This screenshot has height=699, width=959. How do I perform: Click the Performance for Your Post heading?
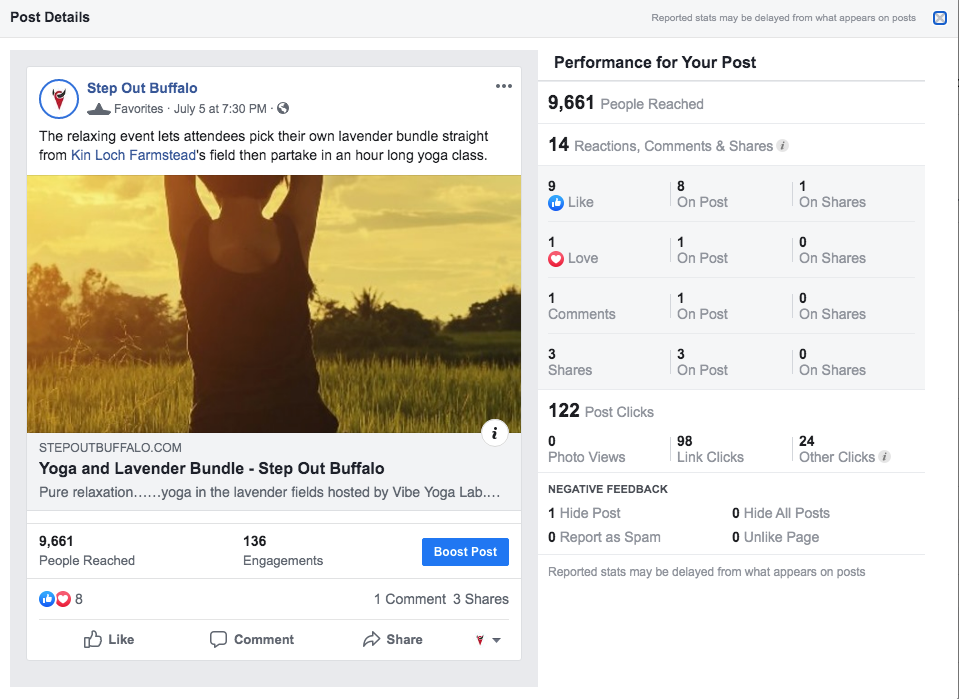[x=655, y=62]
